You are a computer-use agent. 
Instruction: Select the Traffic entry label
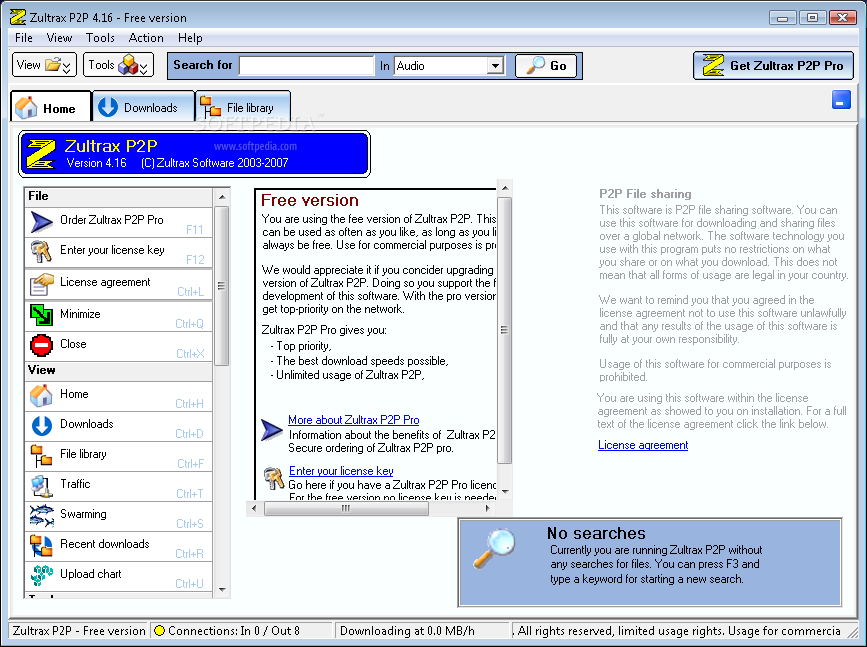pos(75,484)
